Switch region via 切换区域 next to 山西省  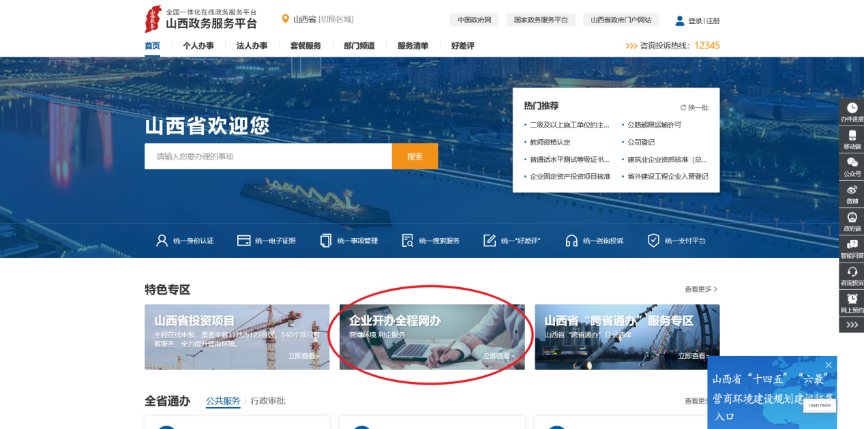tap(336, 19)
